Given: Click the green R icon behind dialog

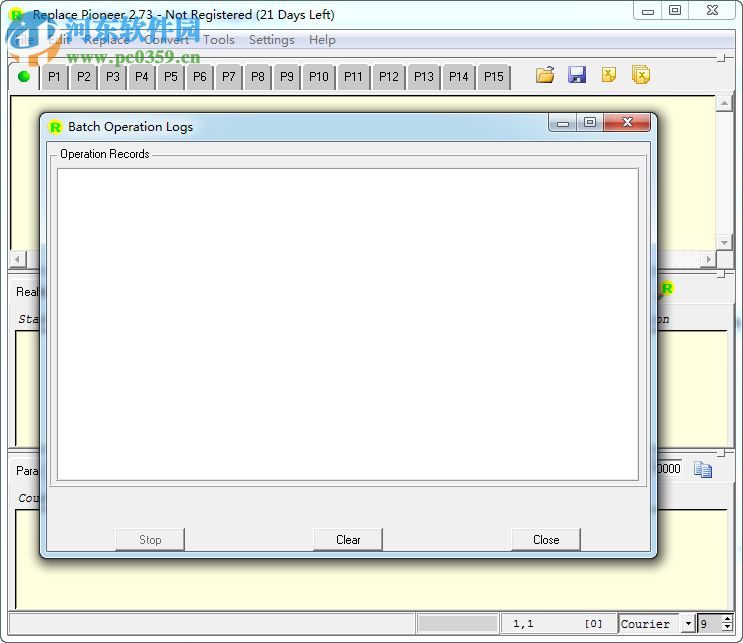Looking at the screenshot, I should pyautogui.click(x=666, y=288).
